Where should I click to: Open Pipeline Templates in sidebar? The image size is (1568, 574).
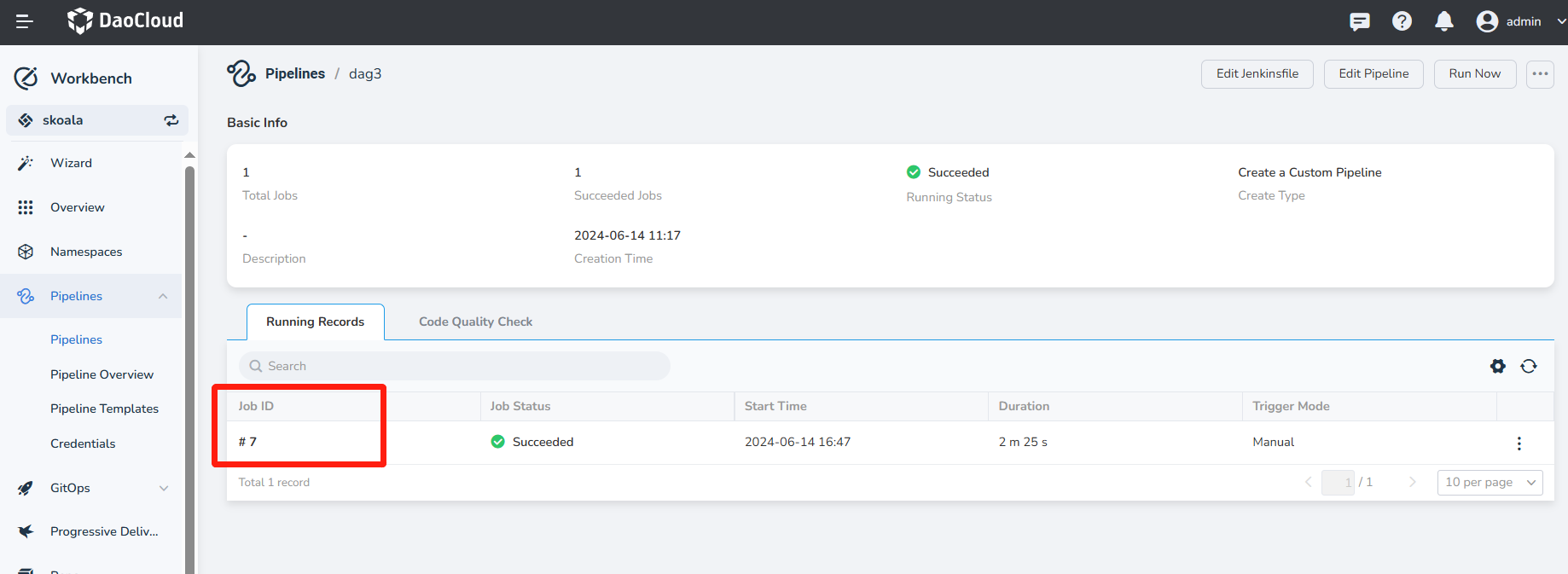click(x=104, y=409)
